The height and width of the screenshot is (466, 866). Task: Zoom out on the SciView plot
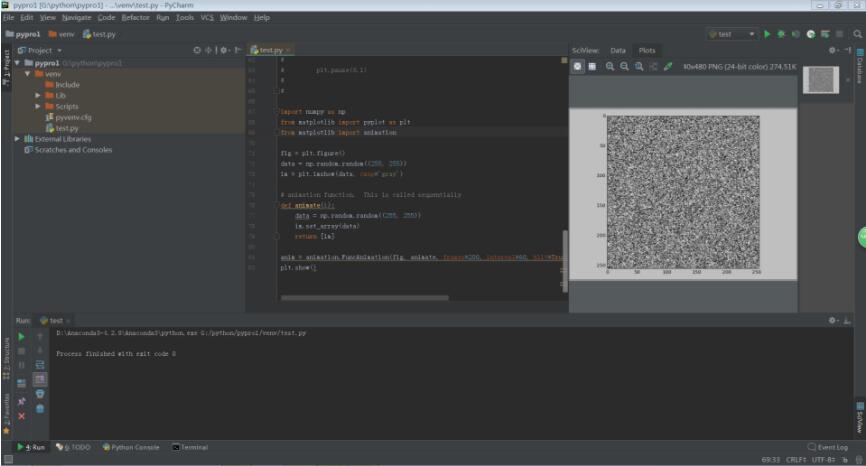[x=624, y=66]
